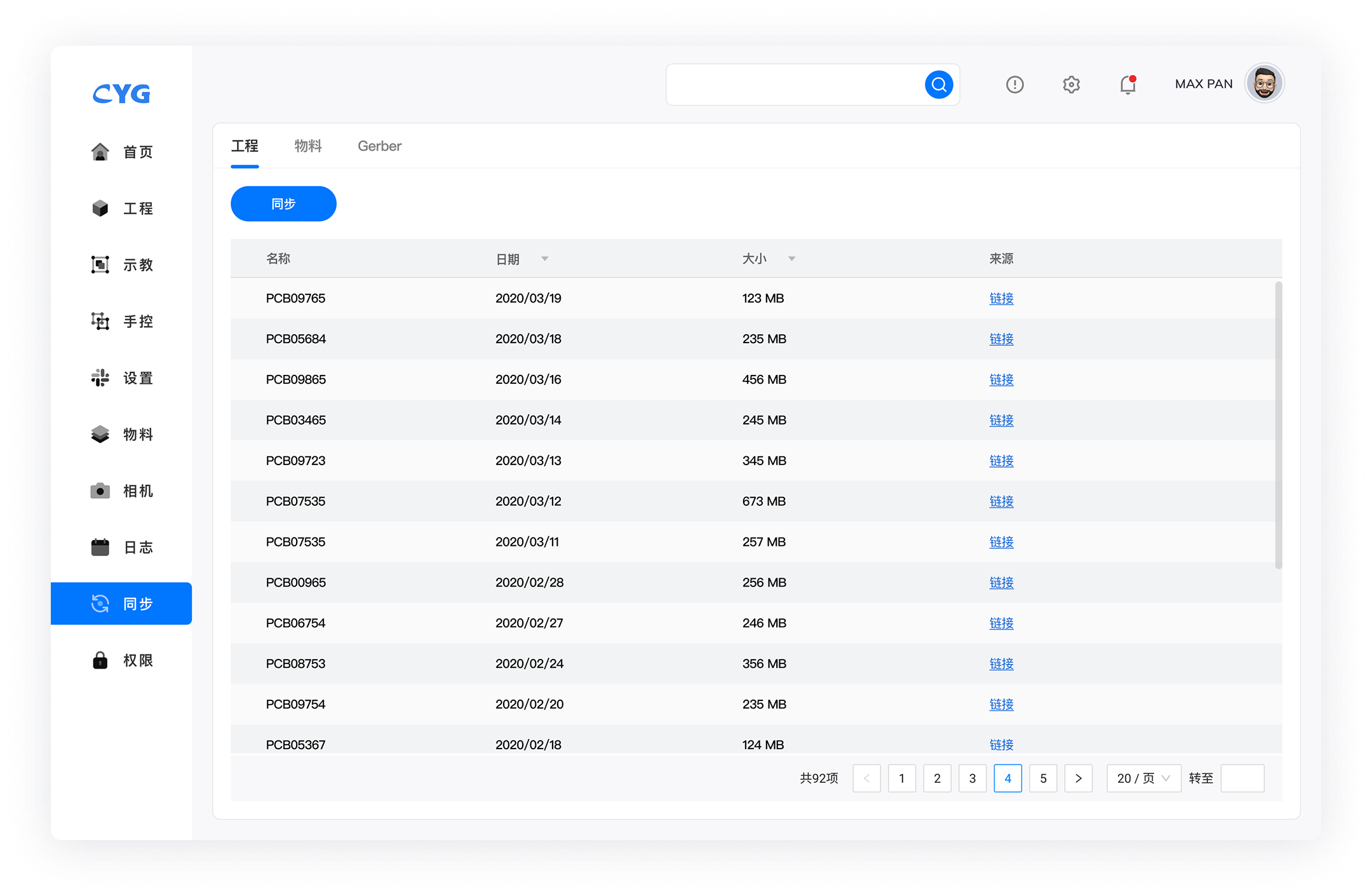1372x896 pixels.
Task: Click the date 2020/03/16 cell
Action: 528,379
